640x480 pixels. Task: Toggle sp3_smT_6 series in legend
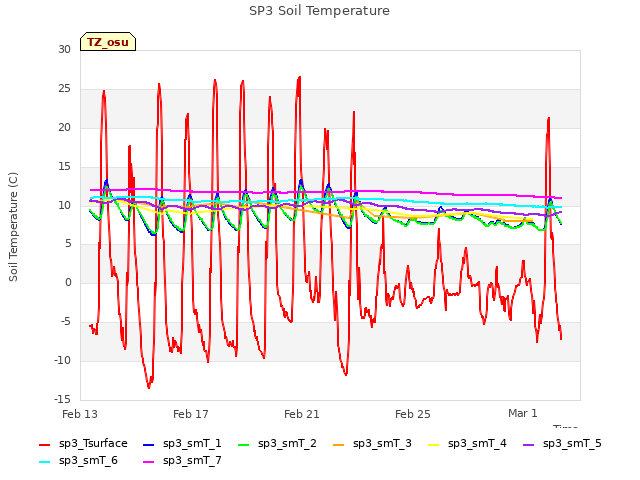coord(78,460)
